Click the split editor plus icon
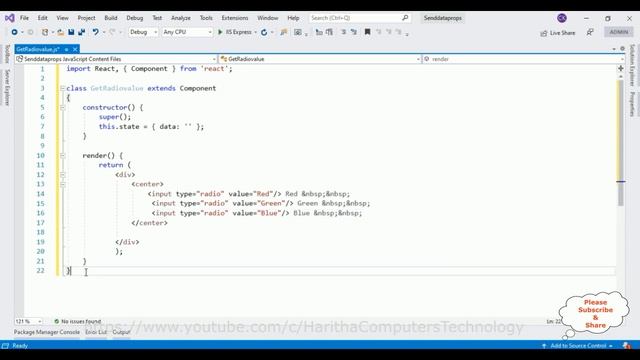The image size is (640, 360). click(621, 68)
